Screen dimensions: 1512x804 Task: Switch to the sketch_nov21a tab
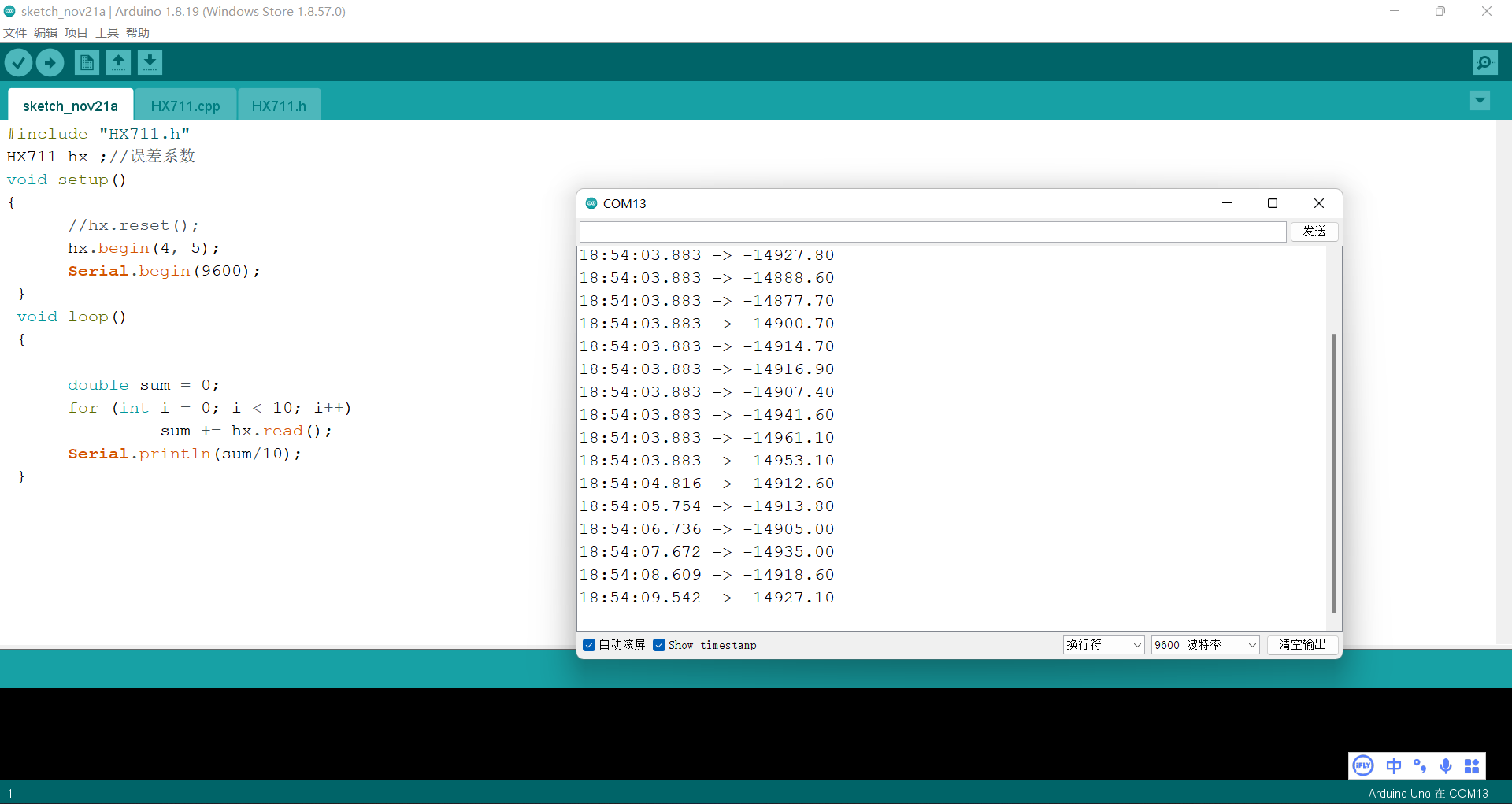70,106
